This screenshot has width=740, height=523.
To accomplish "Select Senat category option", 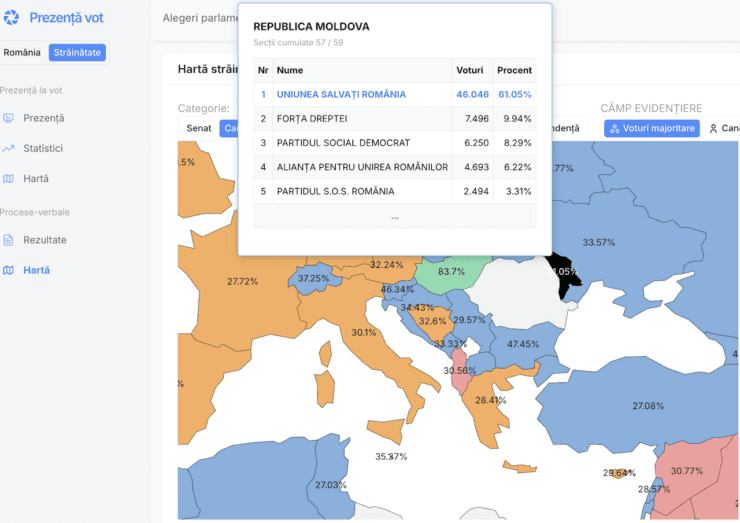I will coord(198,129).
